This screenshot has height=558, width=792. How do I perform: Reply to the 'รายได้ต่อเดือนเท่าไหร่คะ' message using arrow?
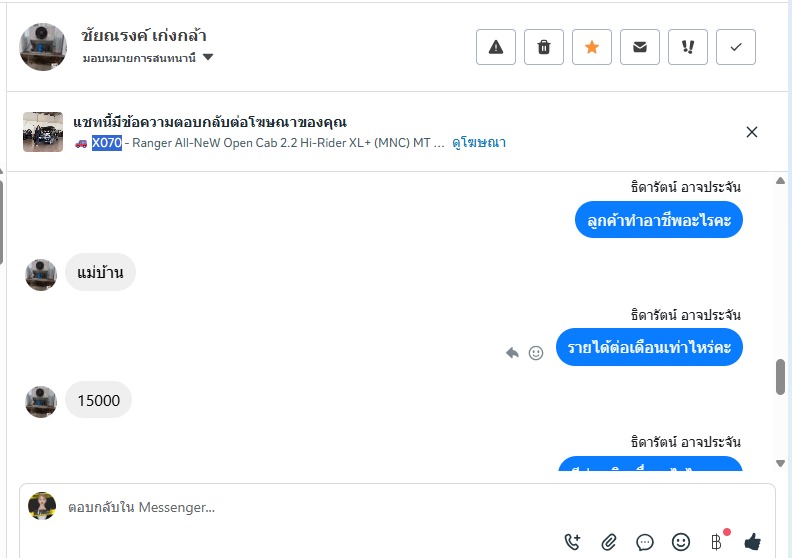(x=513, y=353)
